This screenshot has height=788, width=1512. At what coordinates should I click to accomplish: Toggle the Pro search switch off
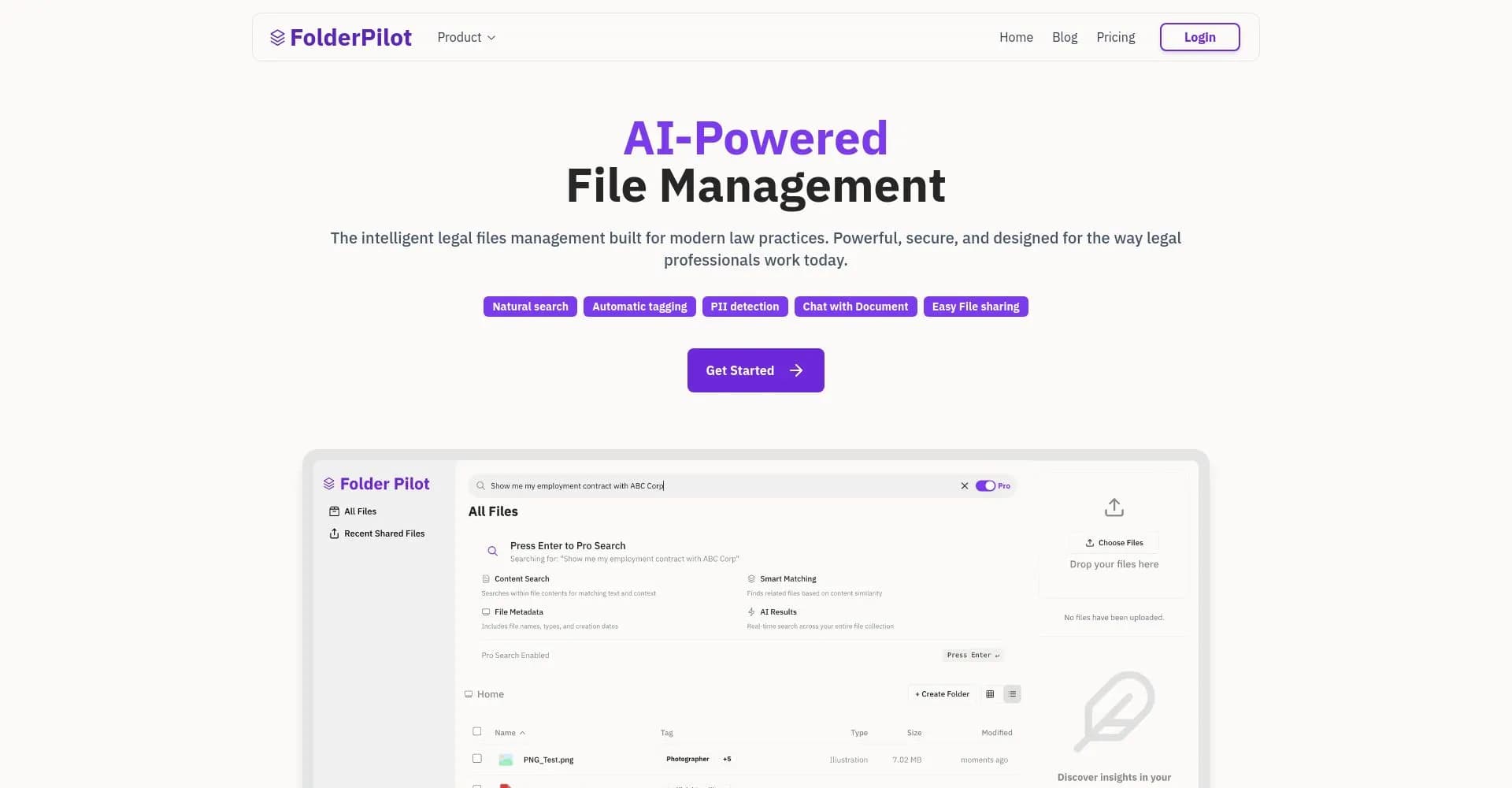click(986, 485)
